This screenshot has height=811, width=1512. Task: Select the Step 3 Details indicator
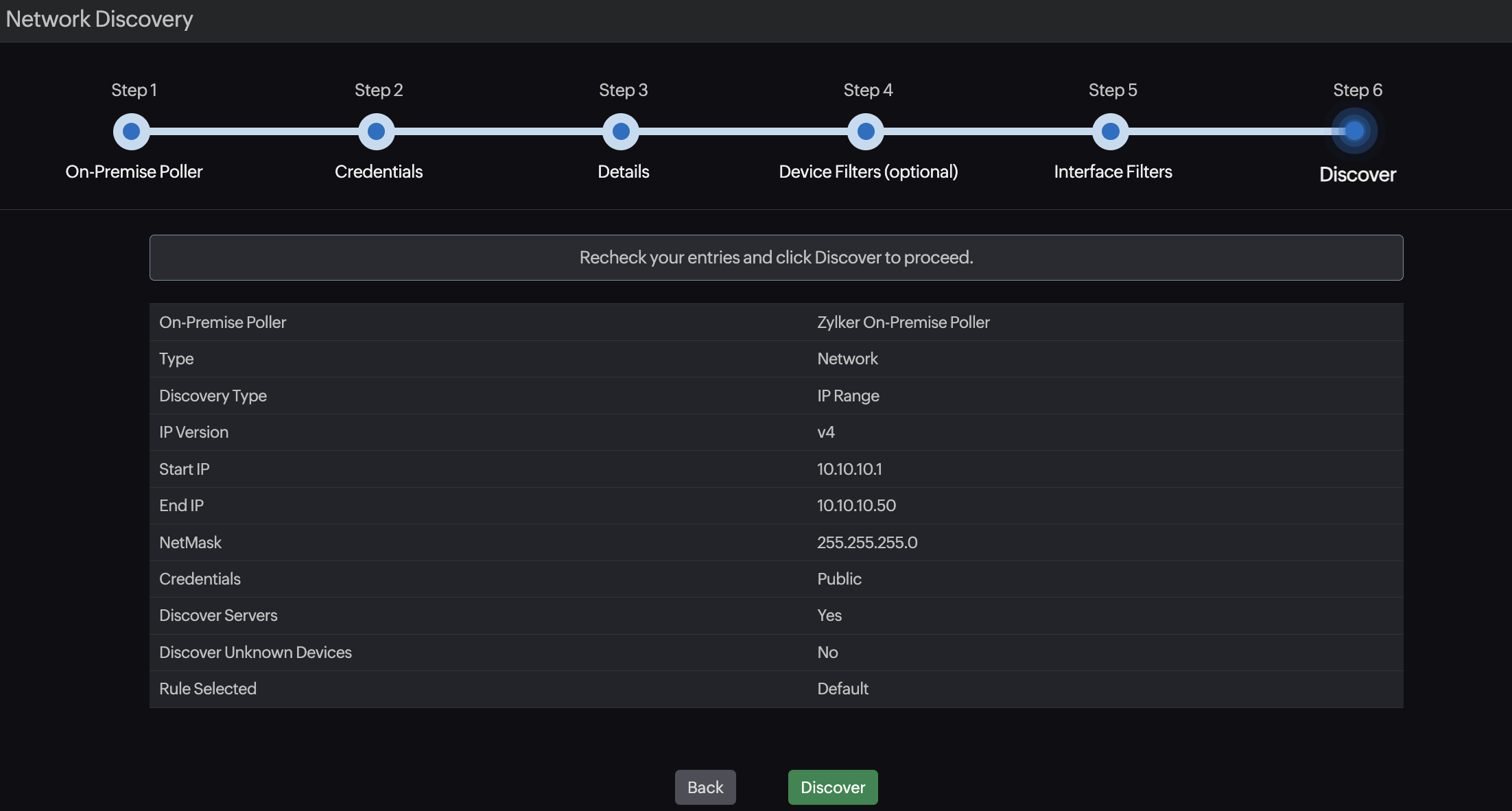(x=621, y=130)
